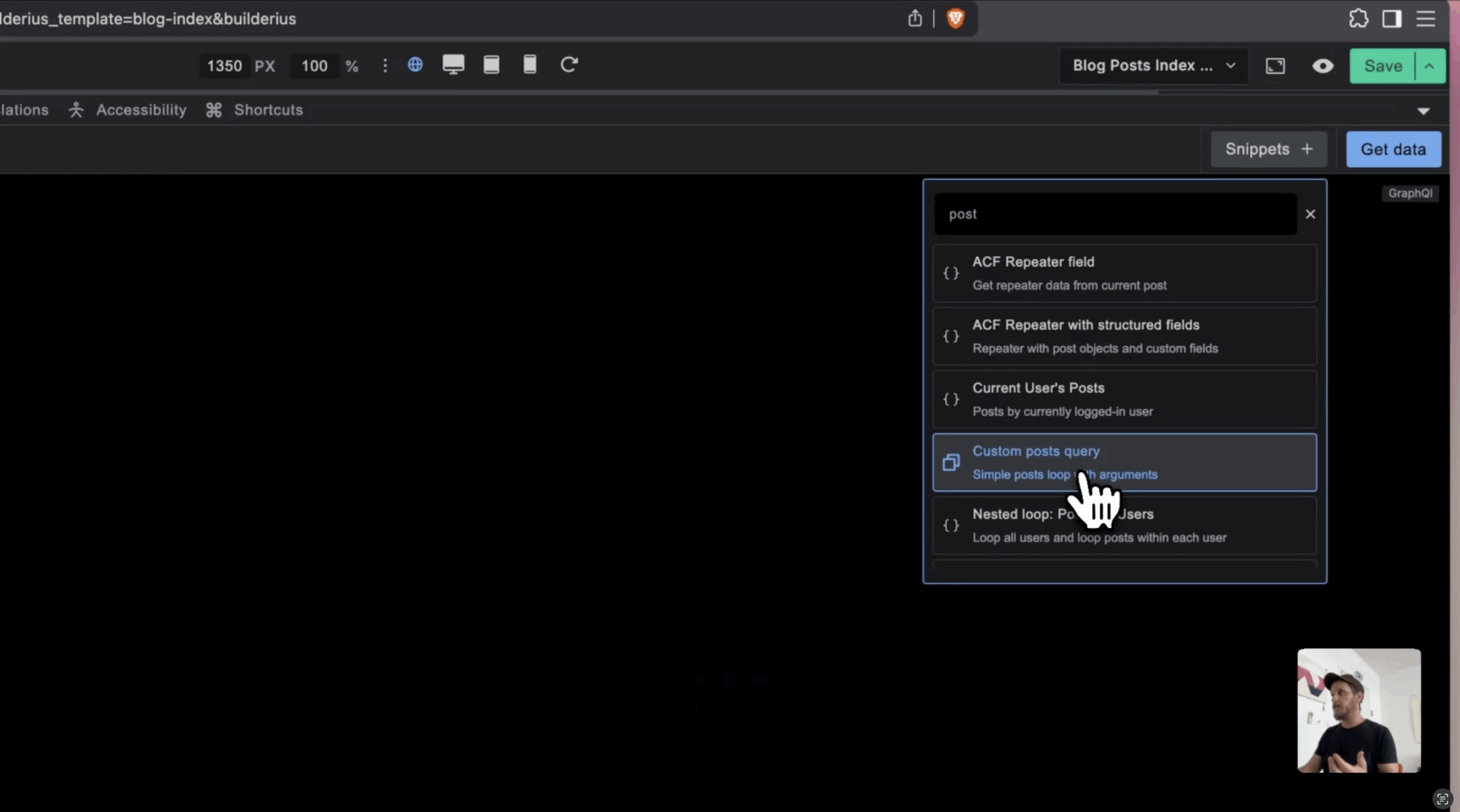Switch to tablet viewport icon
This screenshot has width=1460, height=812.
click(491, 65)
